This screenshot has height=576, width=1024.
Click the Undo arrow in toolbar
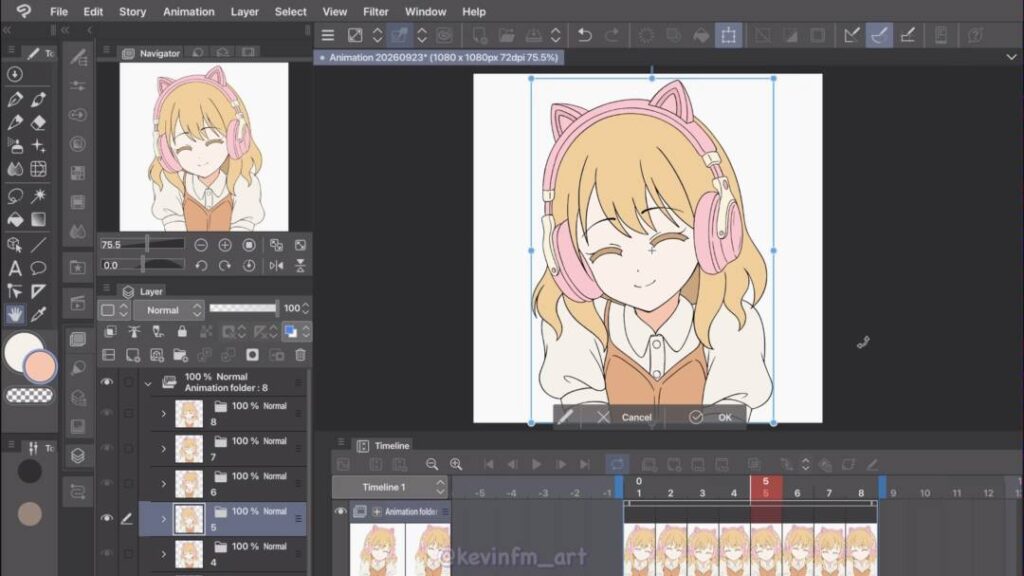tap(584, 35)
